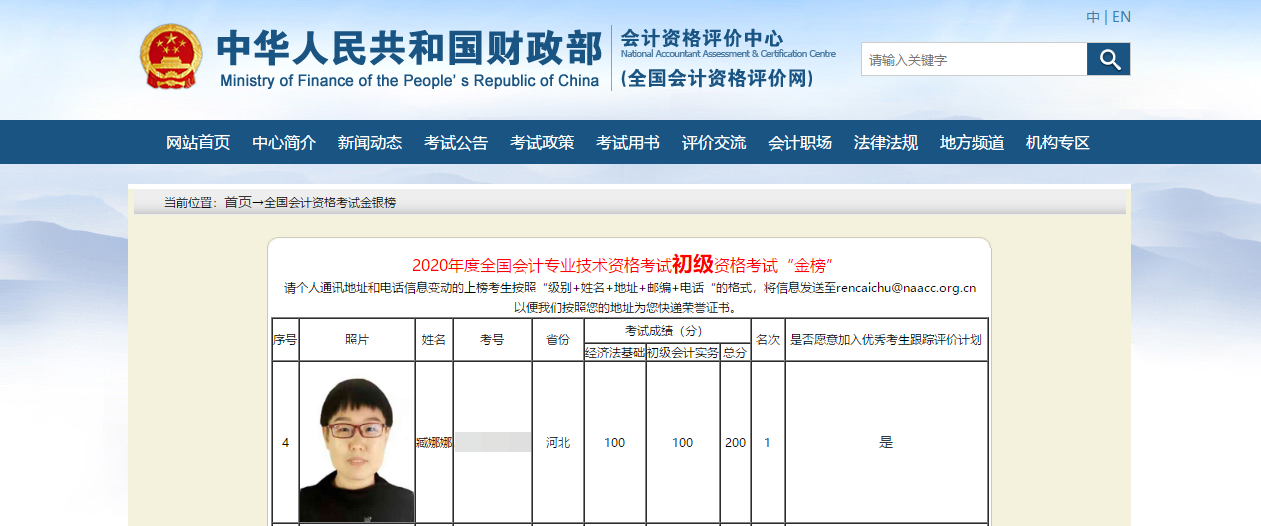This screenshot has height=526, width=1261.
Task: Click the 考号 column header
Action: coord(492,340)
